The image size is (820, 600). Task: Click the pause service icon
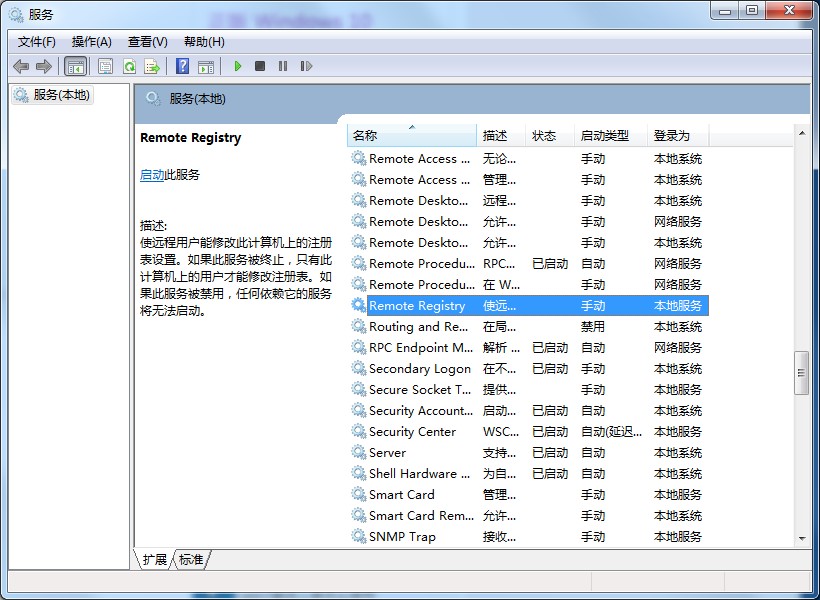(283, 66)
